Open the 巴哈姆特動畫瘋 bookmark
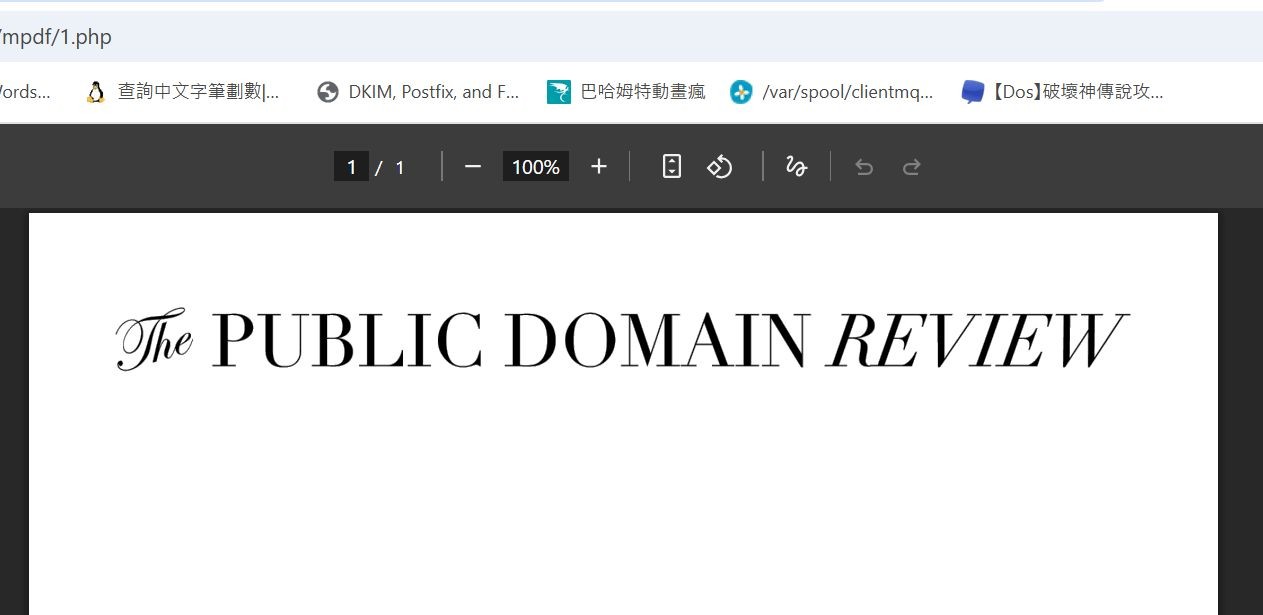The width and height of the screenshot is (1263, 615). (x=626, y=92)
